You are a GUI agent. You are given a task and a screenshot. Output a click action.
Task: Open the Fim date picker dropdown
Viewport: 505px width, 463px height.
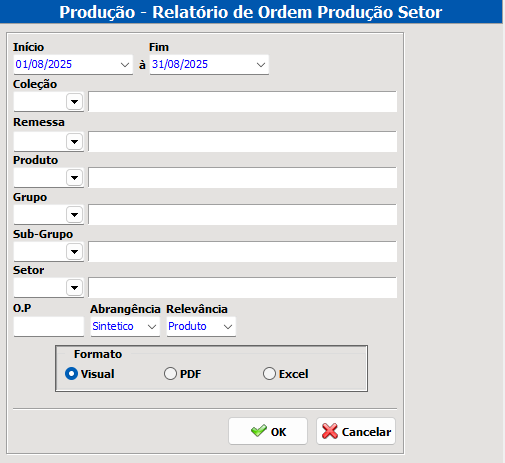pyautogui.click(x=261, y=65)
